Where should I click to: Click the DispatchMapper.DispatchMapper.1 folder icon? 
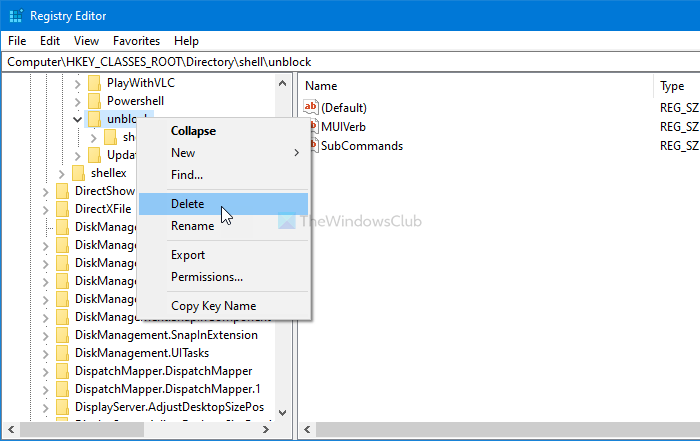coord(62,389)
